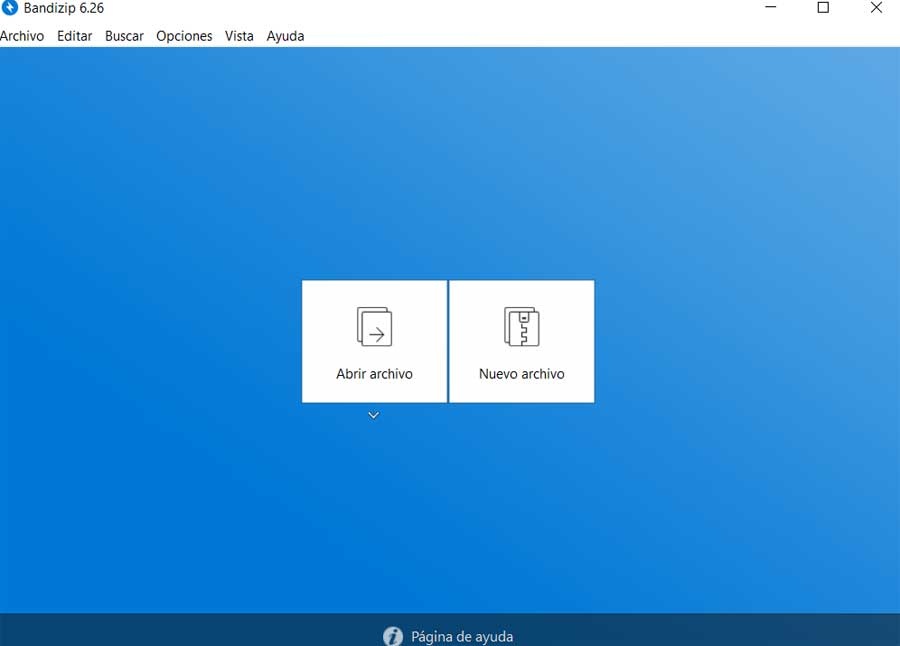Viewport: 900px width, 646px height.
Task: Expand recent files chevron below Abrir archivo
Action: (x=374, y=415)
